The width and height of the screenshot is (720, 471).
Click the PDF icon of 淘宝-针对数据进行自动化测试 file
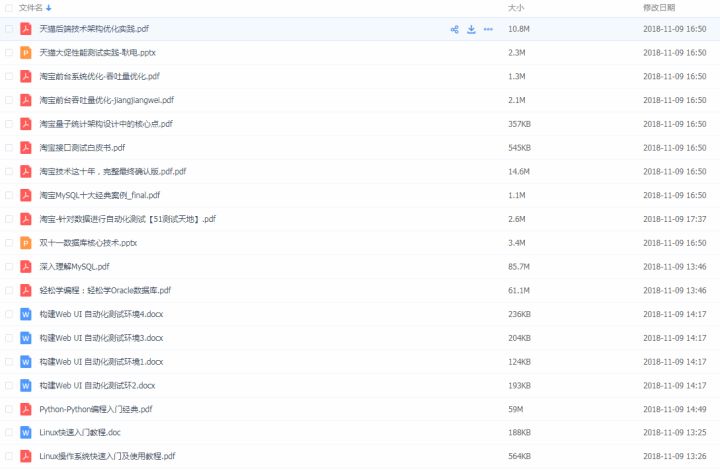coord(26,219)
